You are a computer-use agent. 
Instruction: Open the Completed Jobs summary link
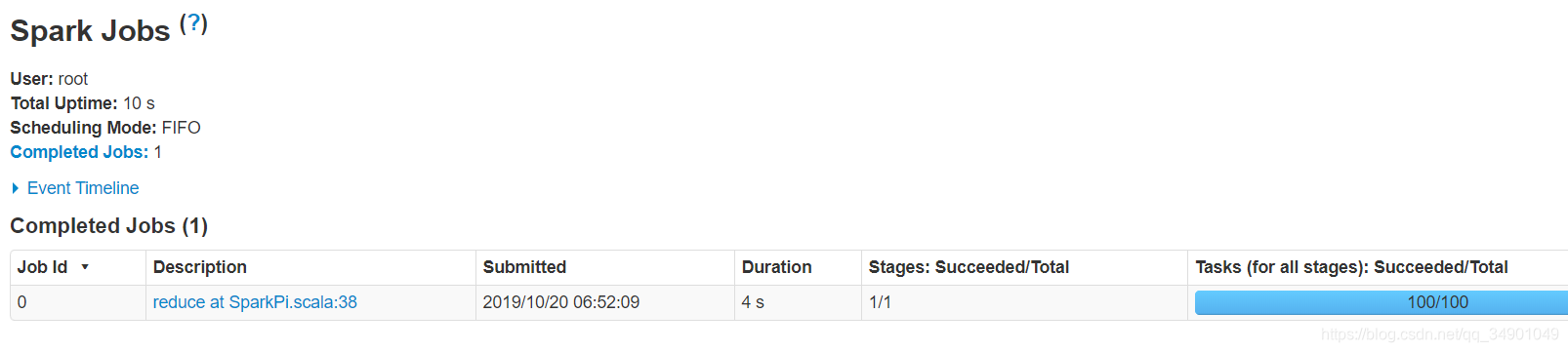[79, 152]
